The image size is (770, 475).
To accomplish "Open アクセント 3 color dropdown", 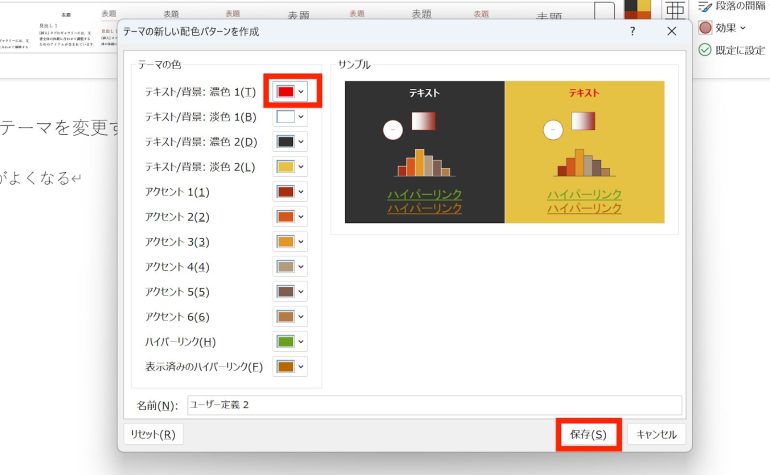I will coord(290,241).
